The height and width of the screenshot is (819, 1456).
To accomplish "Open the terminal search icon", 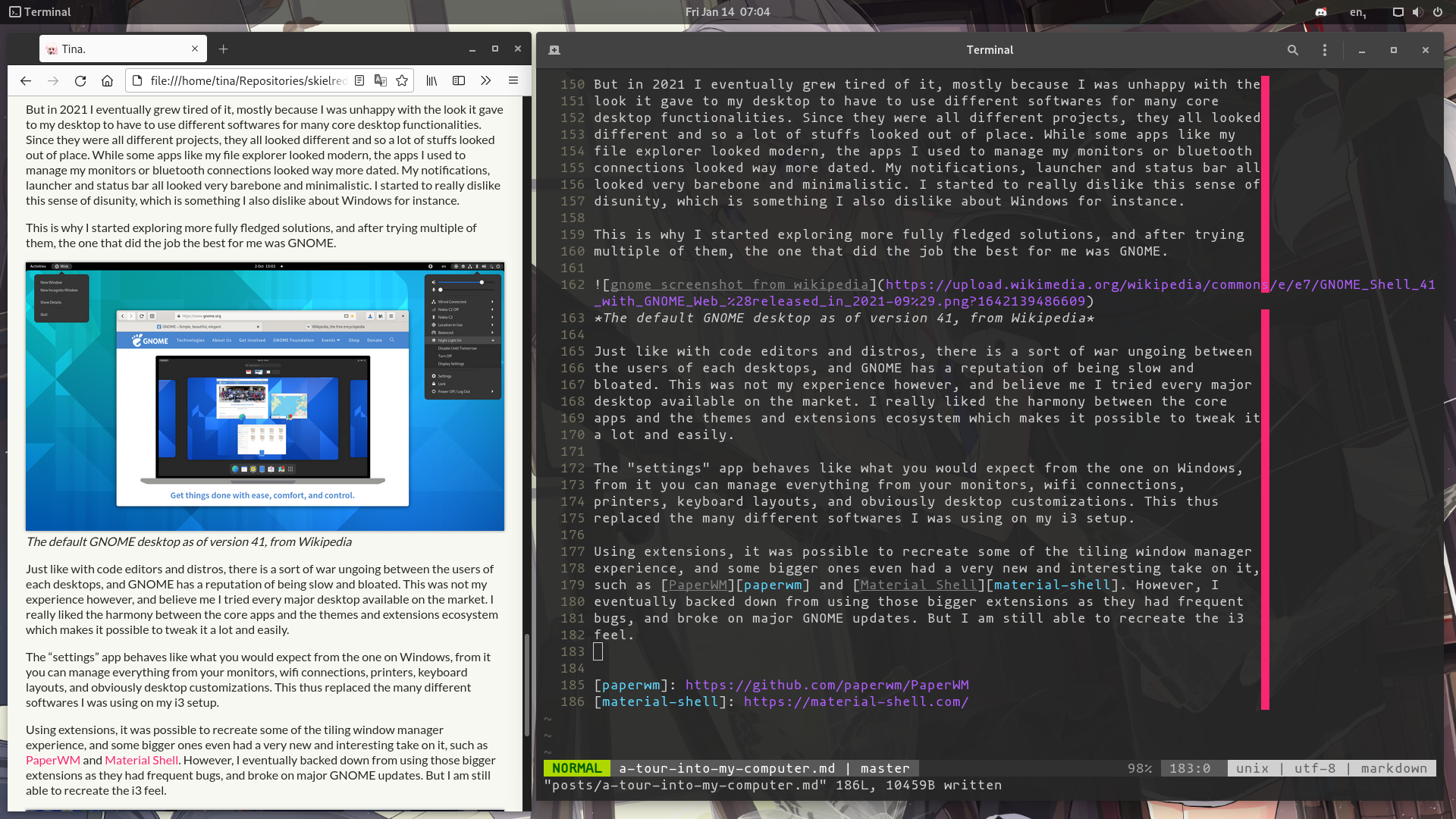I will click(x=1293, y=50).
